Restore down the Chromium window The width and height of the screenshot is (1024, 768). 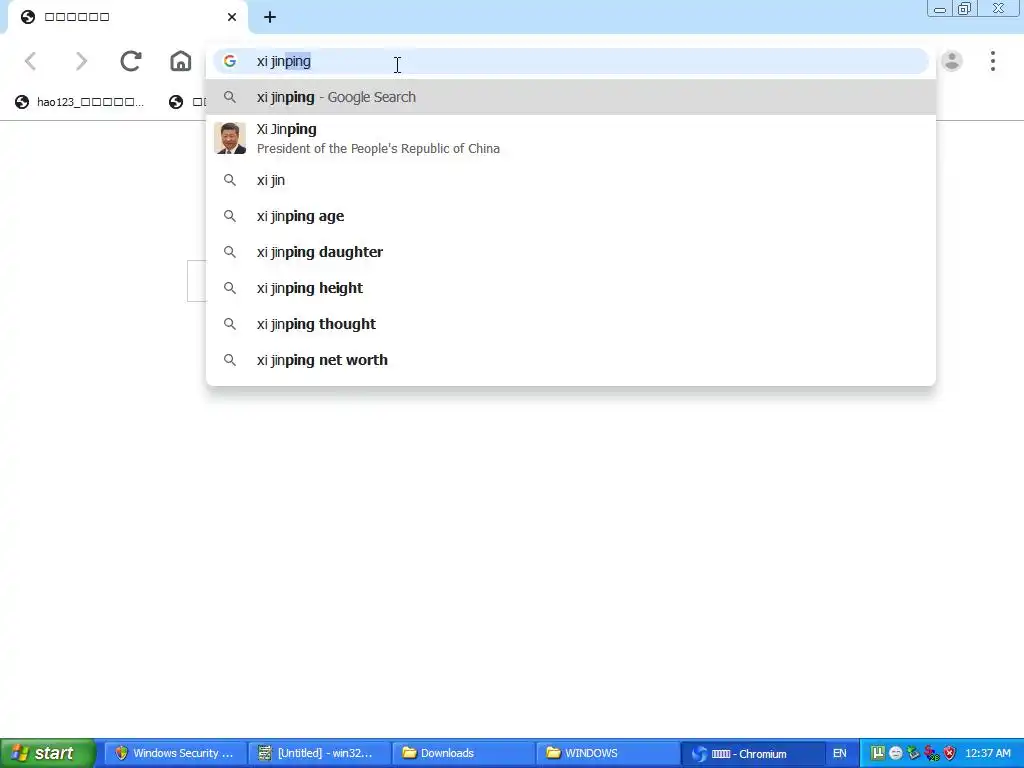coord(964,8)
